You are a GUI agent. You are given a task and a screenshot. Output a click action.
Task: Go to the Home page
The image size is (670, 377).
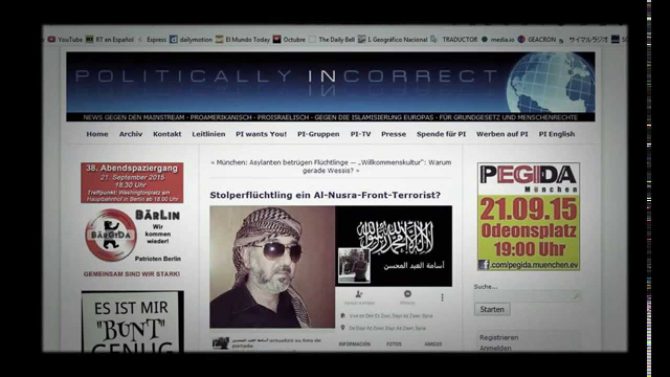97,134
